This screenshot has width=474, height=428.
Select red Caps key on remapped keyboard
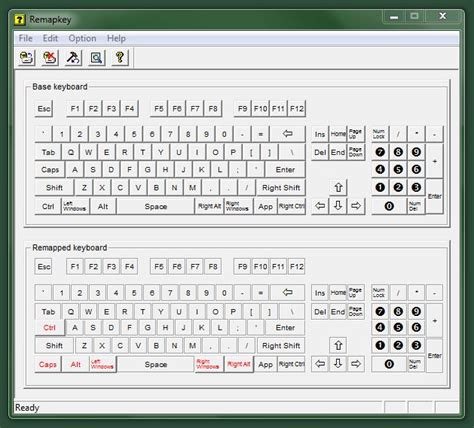[x=48, y=364]
